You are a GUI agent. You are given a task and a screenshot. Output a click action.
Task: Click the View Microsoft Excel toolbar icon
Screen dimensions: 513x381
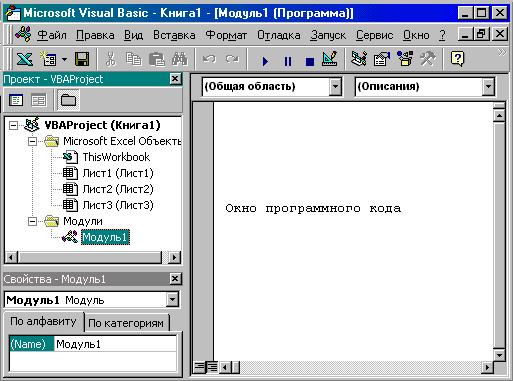click(x=25, y=59)
